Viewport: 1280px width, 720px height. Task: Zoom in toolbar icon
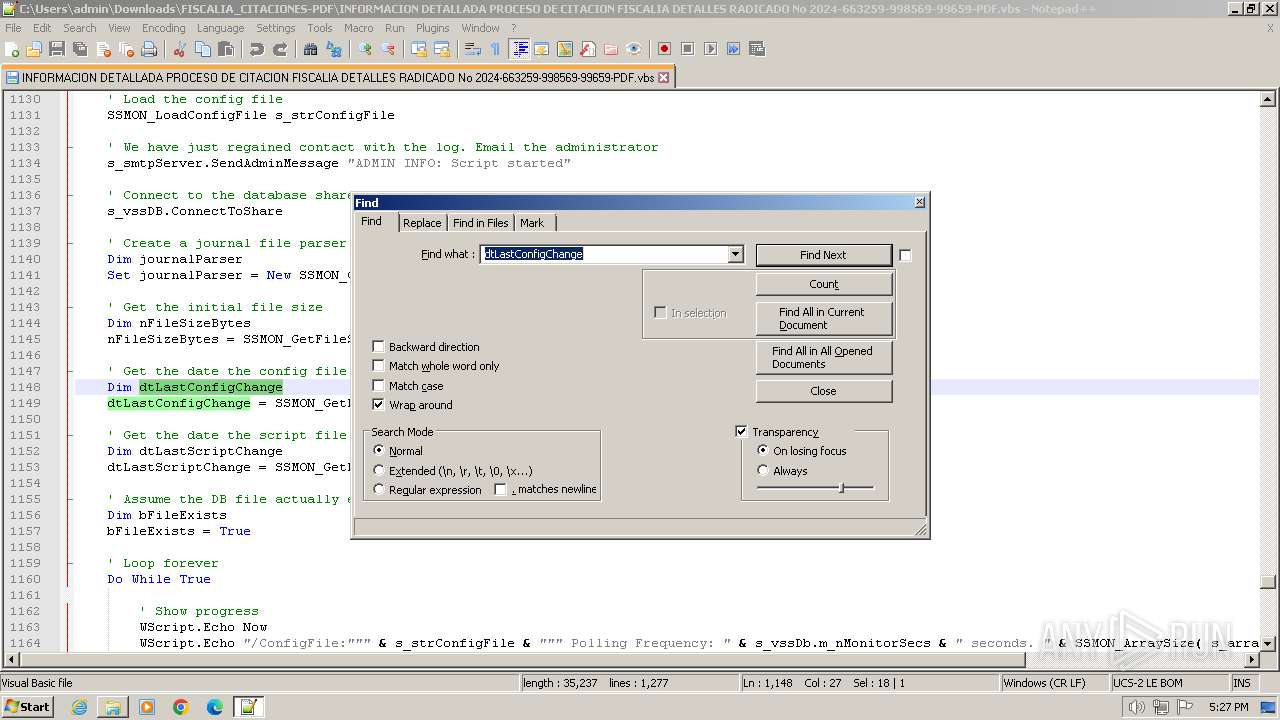click(x=365, y=49)
